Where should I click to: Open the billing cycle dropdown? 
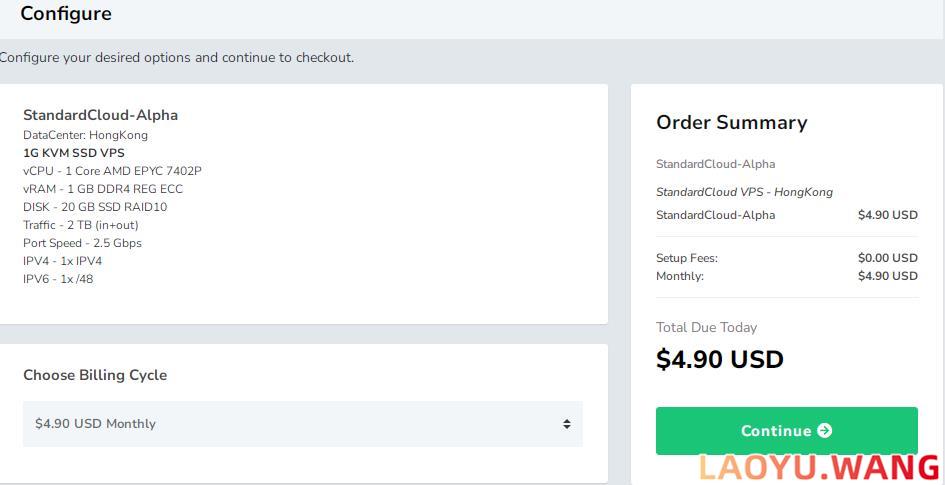click(x=300, y=424)
